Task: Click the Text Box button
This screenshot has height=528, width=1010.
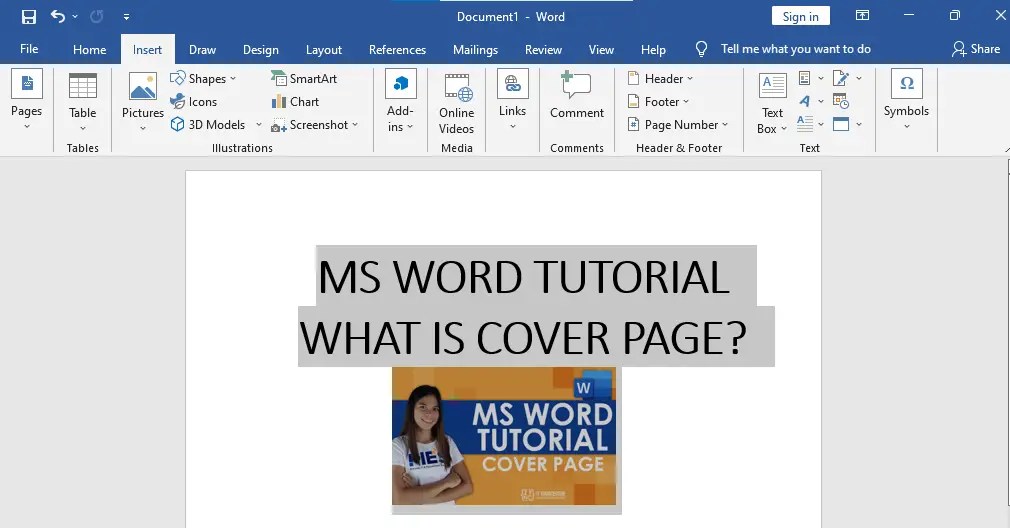Action: 772,103
